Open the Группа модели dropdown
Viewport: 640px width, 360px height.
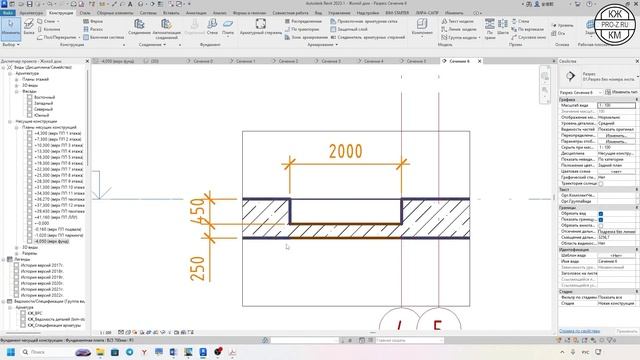(x=479, y=38)
